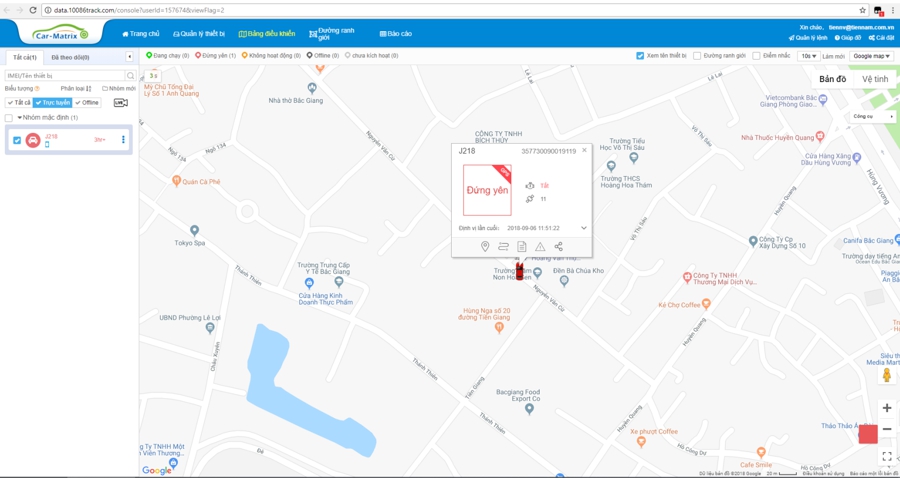This screenshot has width=900, height=479.
Task: Open the report document icon in popup
Action: (521, 246)
